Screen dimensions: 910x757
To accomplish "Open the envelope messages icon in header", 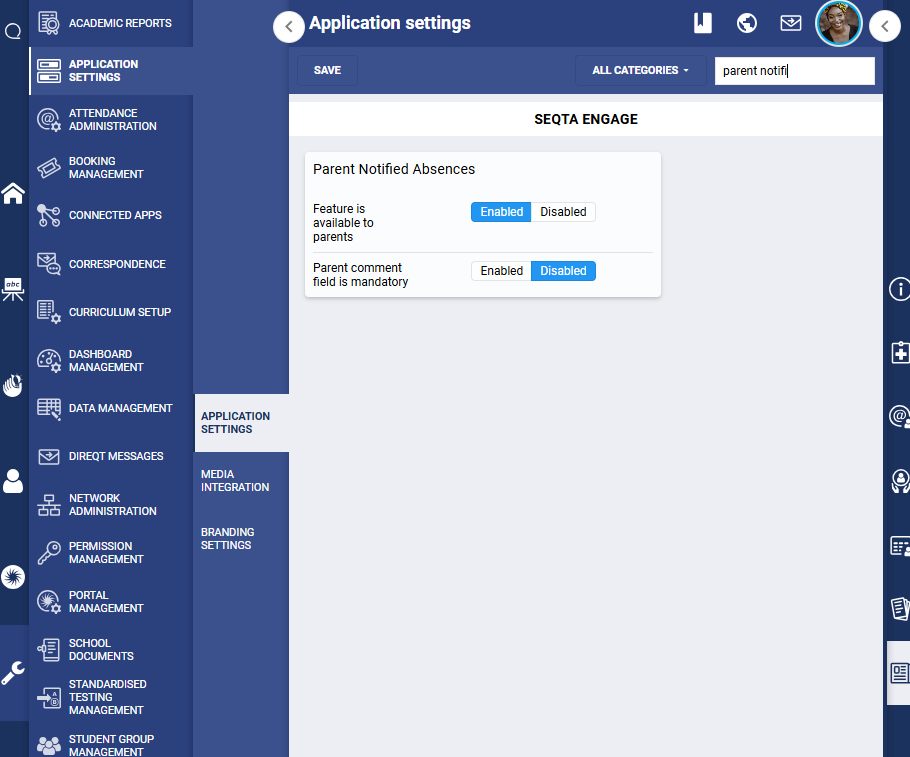I will [x=791, y=23].
